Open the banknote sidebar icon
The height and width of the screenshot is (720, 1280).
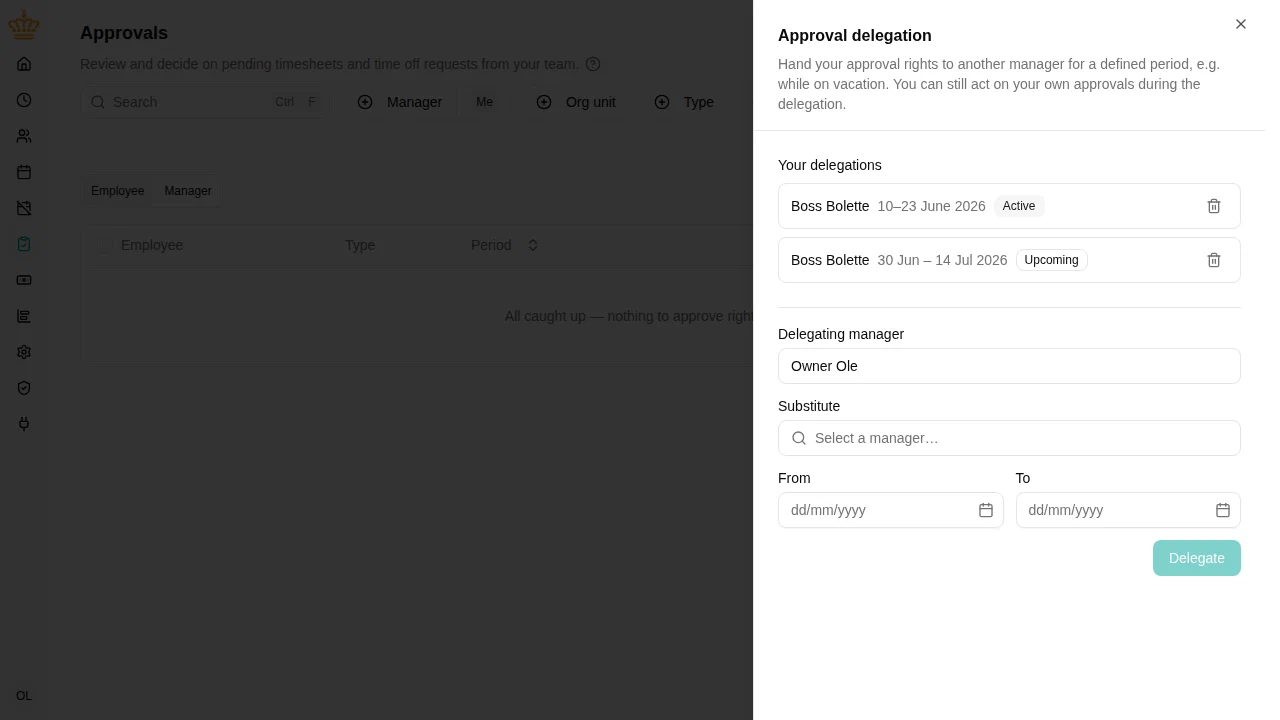pos(24,280)
